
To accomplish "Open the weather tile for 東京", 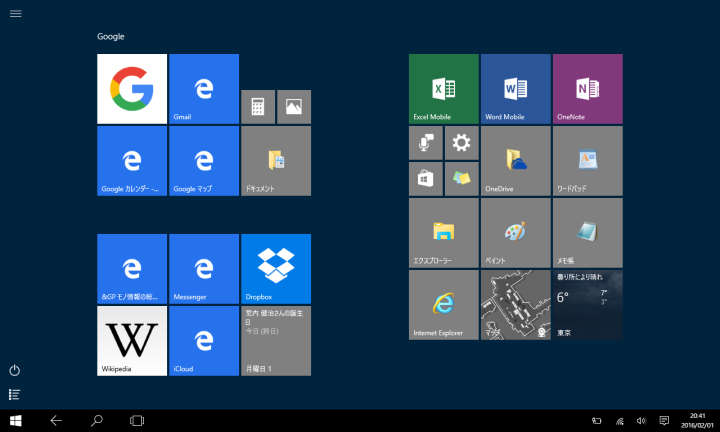I will point(588,305).
